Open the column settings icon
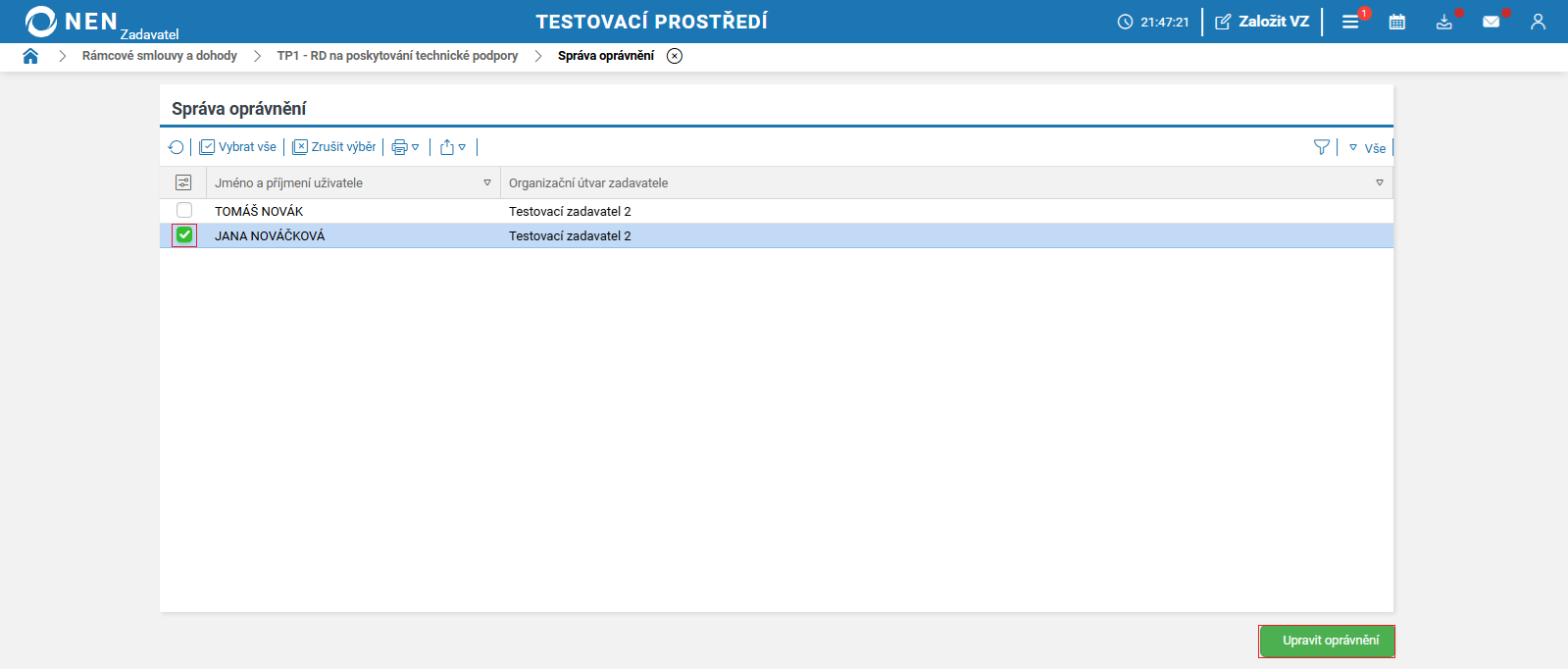Viewport: 1568px width, 669px height. 183,182
